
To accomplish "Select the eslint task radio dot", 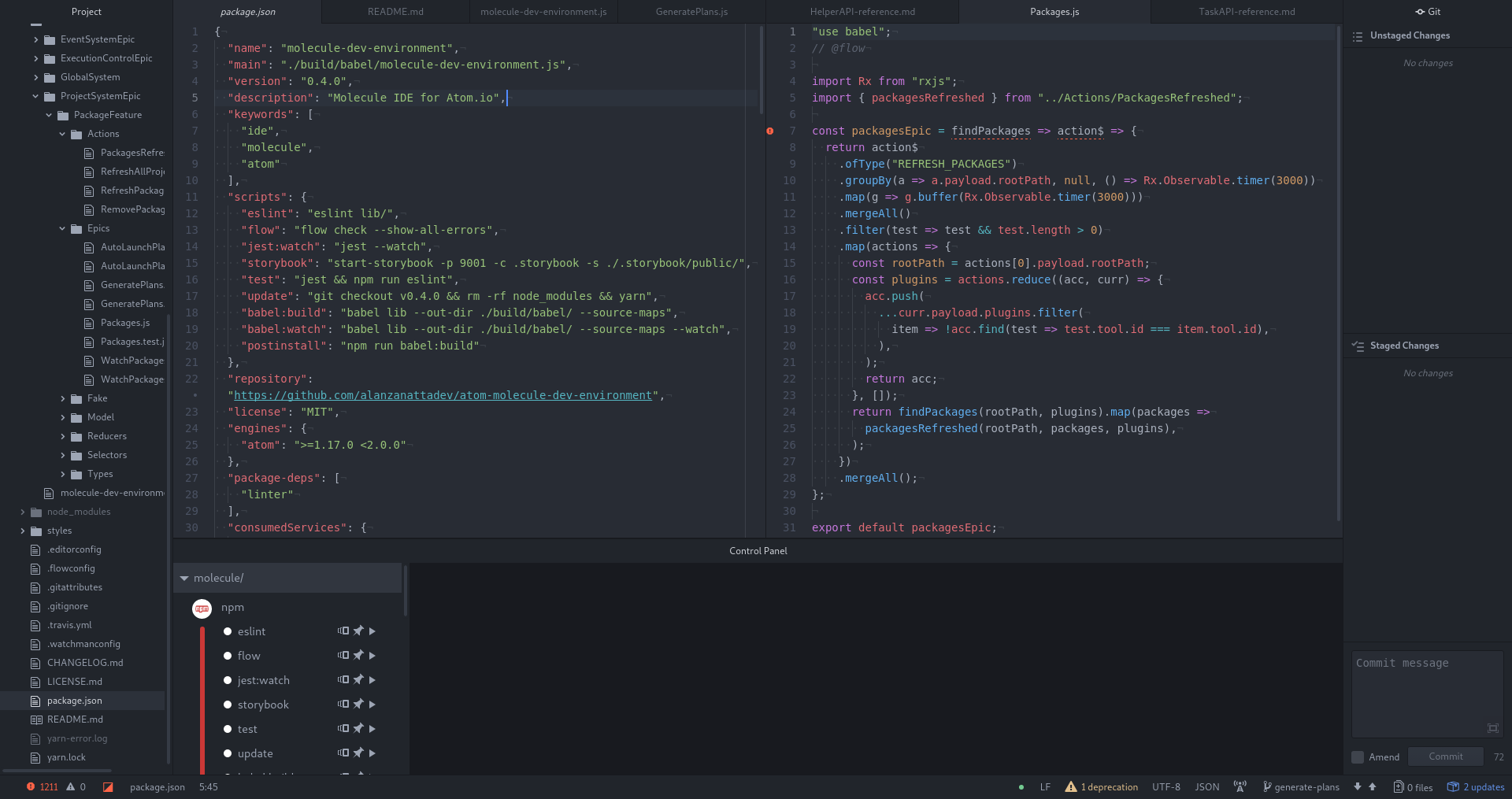I will tap(228, 631).
